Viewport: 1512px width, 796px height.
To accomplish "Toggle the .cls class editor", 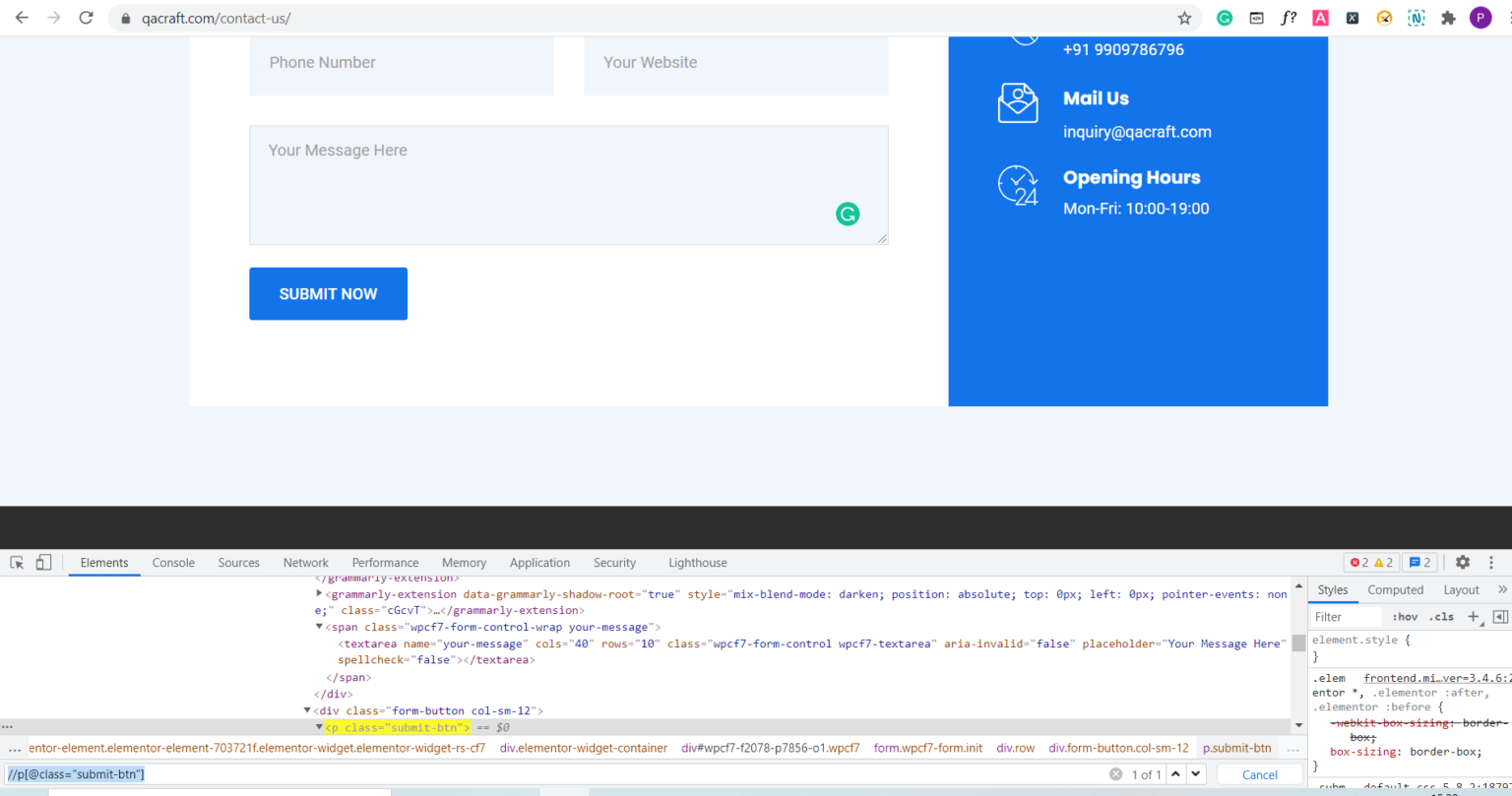I will [1441, 617].
